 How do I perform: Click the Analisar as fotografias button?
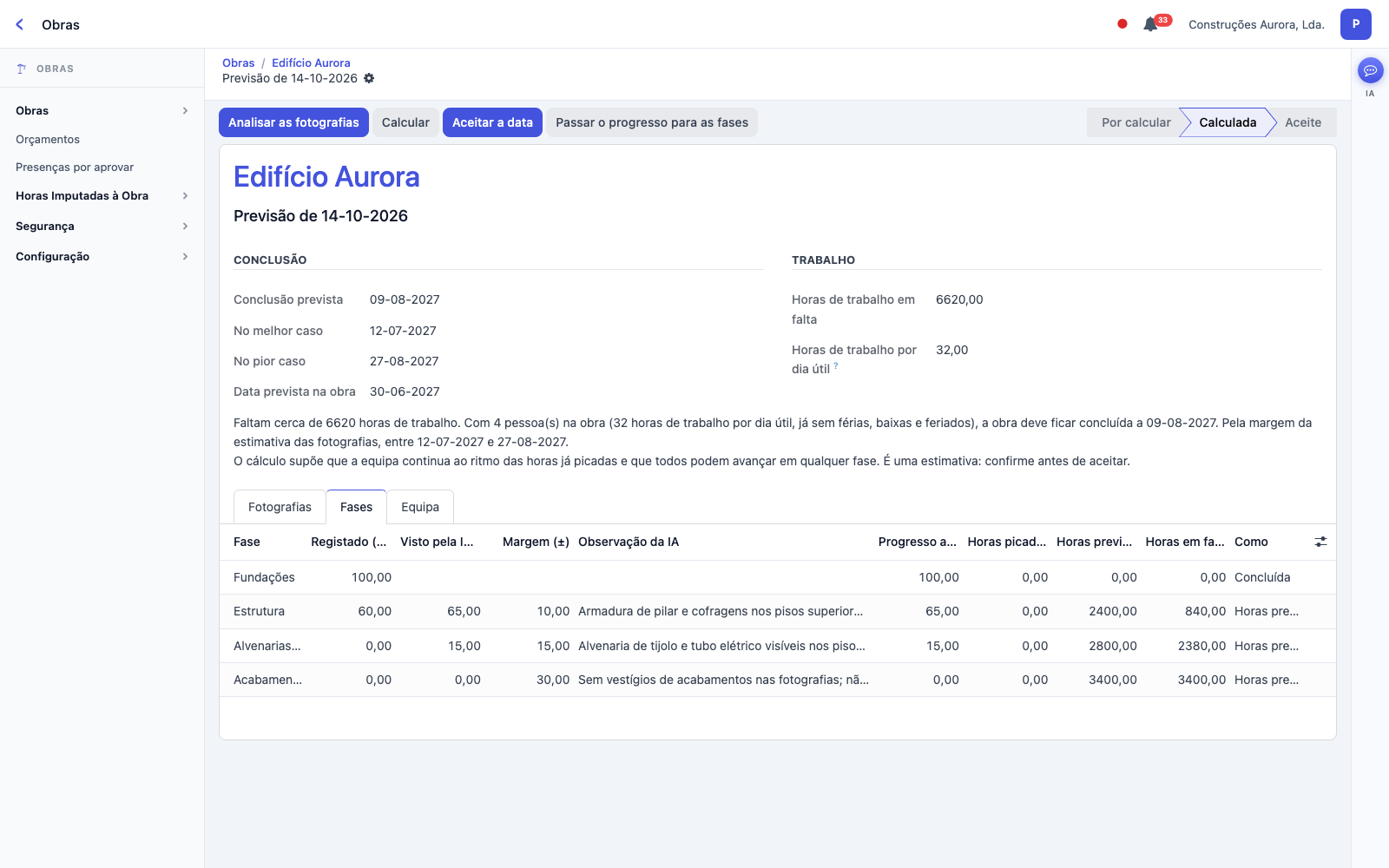point(293,122)
